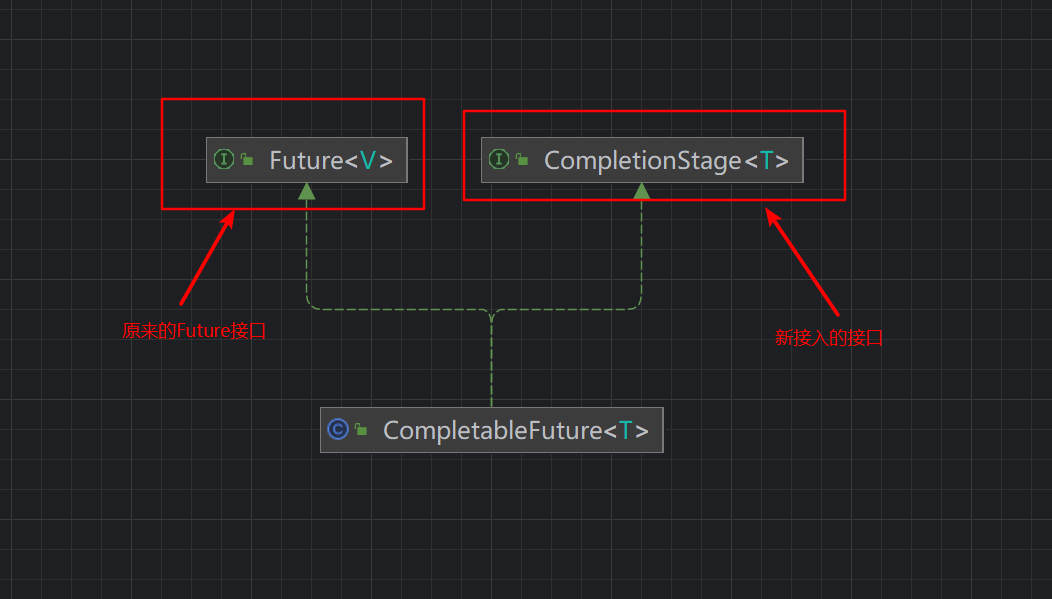Click the red label 原来的Future接口

point(194,331)
